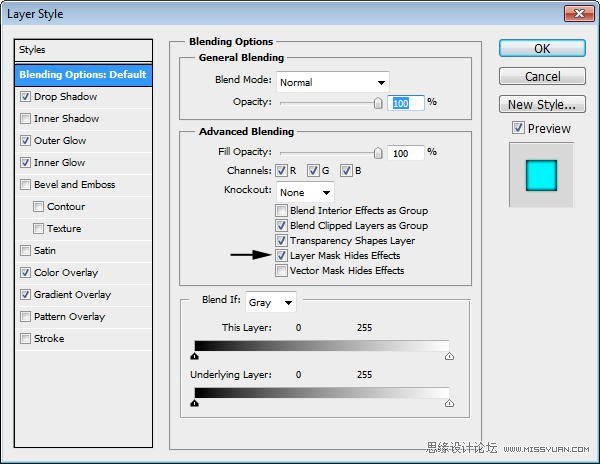Toggle the Drop Shadow checkbox
The width and height of the screenshot is (600, 464).
[25, 96]
